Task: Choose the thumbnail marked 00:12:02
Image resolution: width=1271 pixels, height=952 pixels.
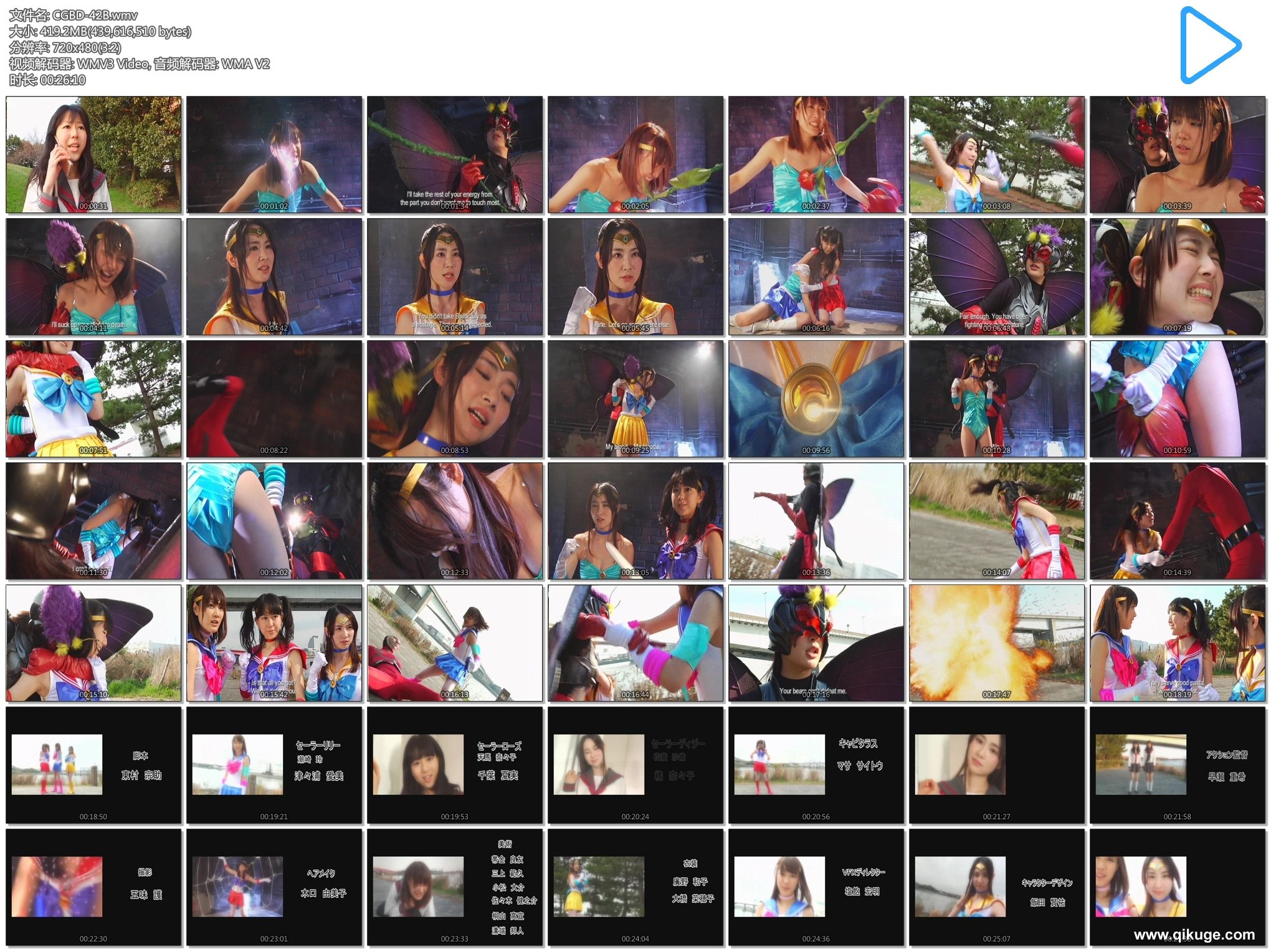Action: coord(274,521)
